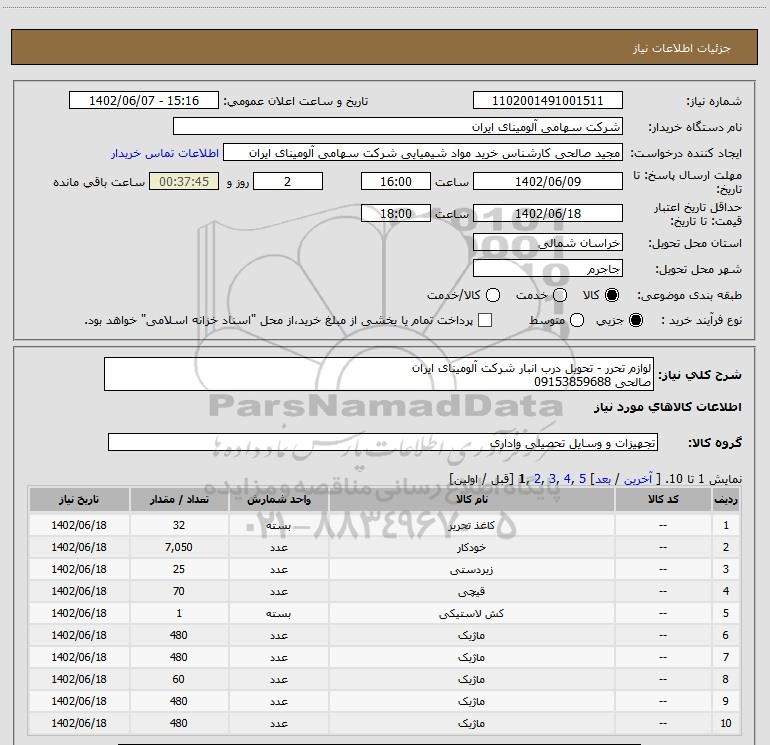Go to pagination page 3

tap(552, 478)
